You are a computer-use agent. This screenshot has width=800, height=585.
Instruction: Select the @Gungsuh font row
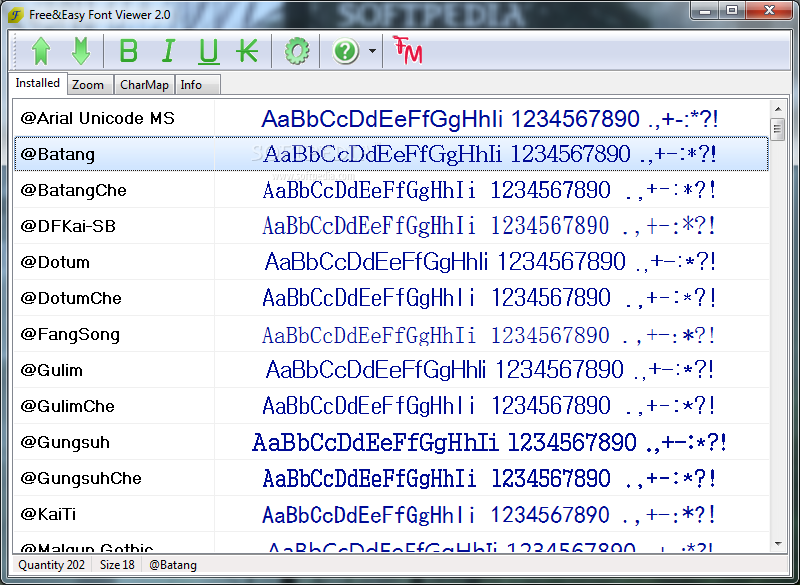pyautogui.click(x=391, y=442)
